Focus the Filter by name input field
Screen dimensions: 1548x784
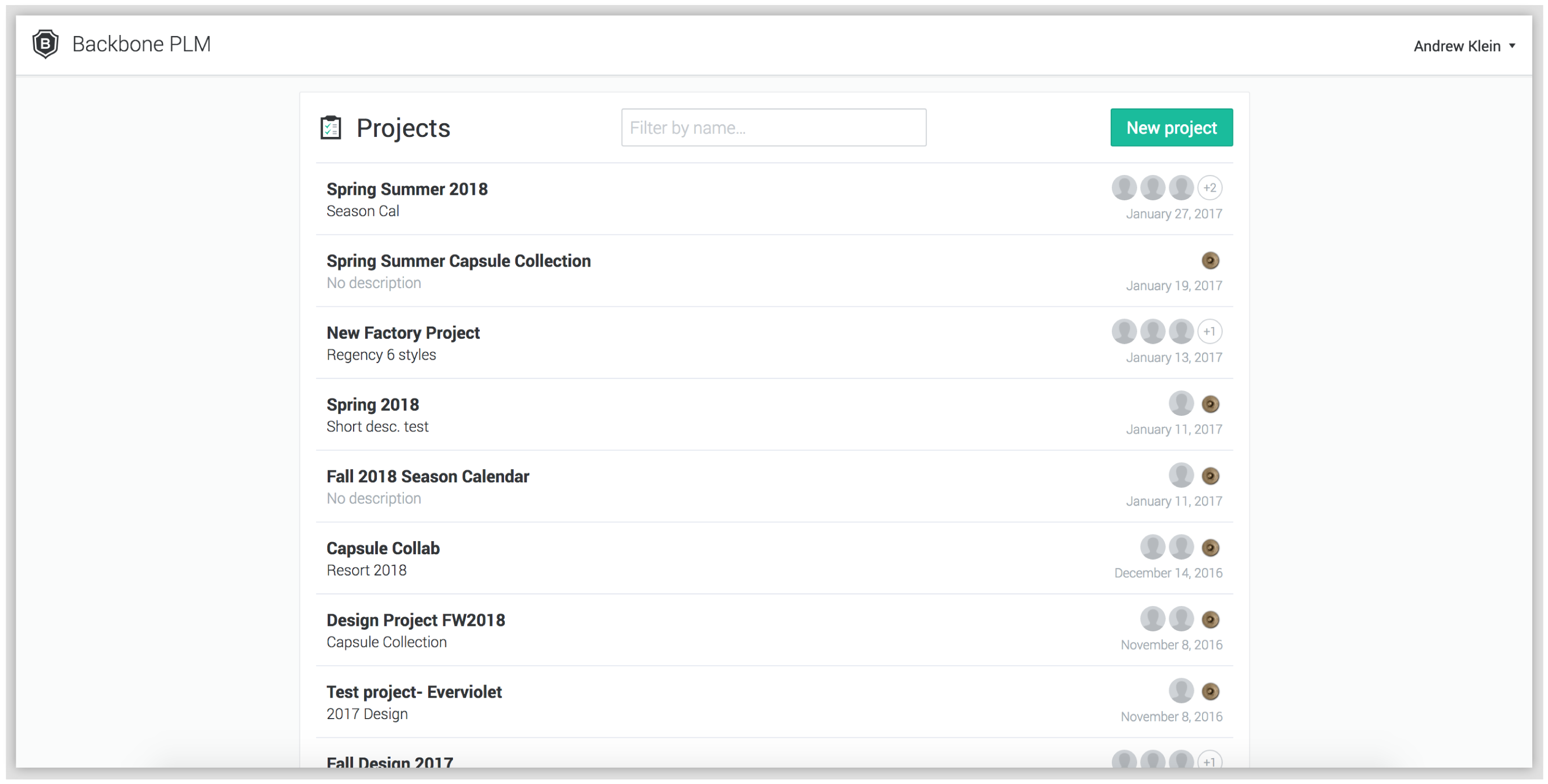click(773, 127)
